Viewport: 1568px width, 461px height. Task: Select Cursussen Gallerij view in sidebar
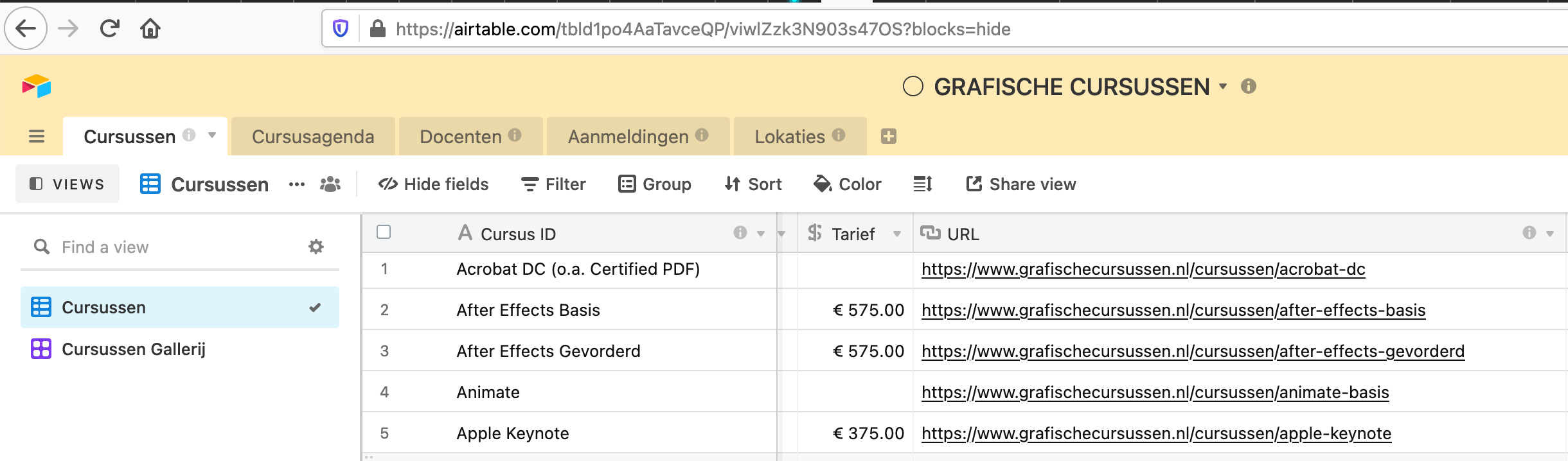coord(180,349)
